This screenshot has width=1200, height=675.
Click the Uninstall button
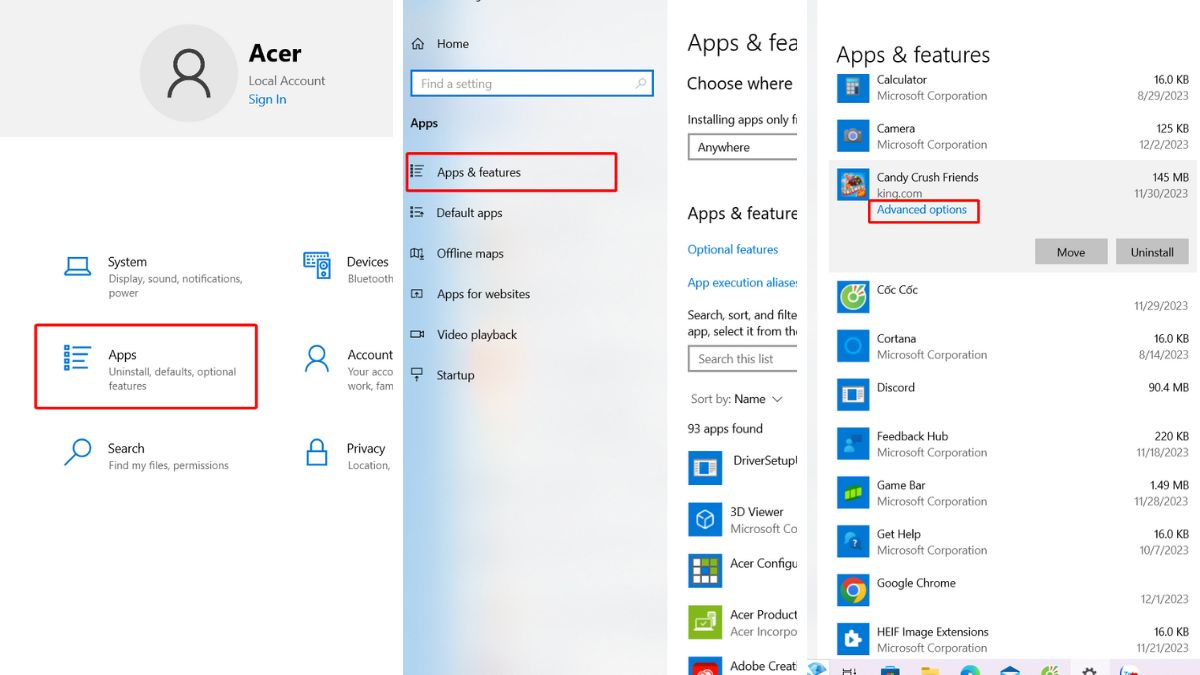point(1152,252)
